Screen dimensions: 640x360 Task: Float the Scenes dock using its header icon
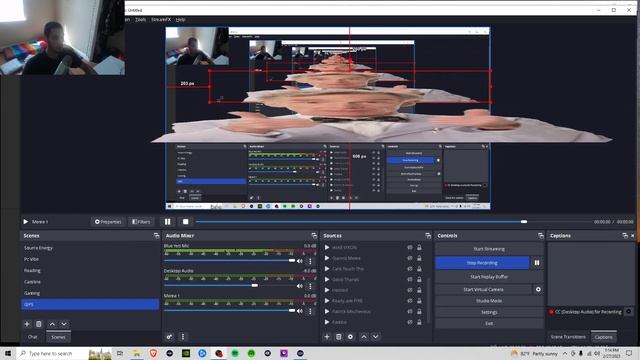coord(156,236)
